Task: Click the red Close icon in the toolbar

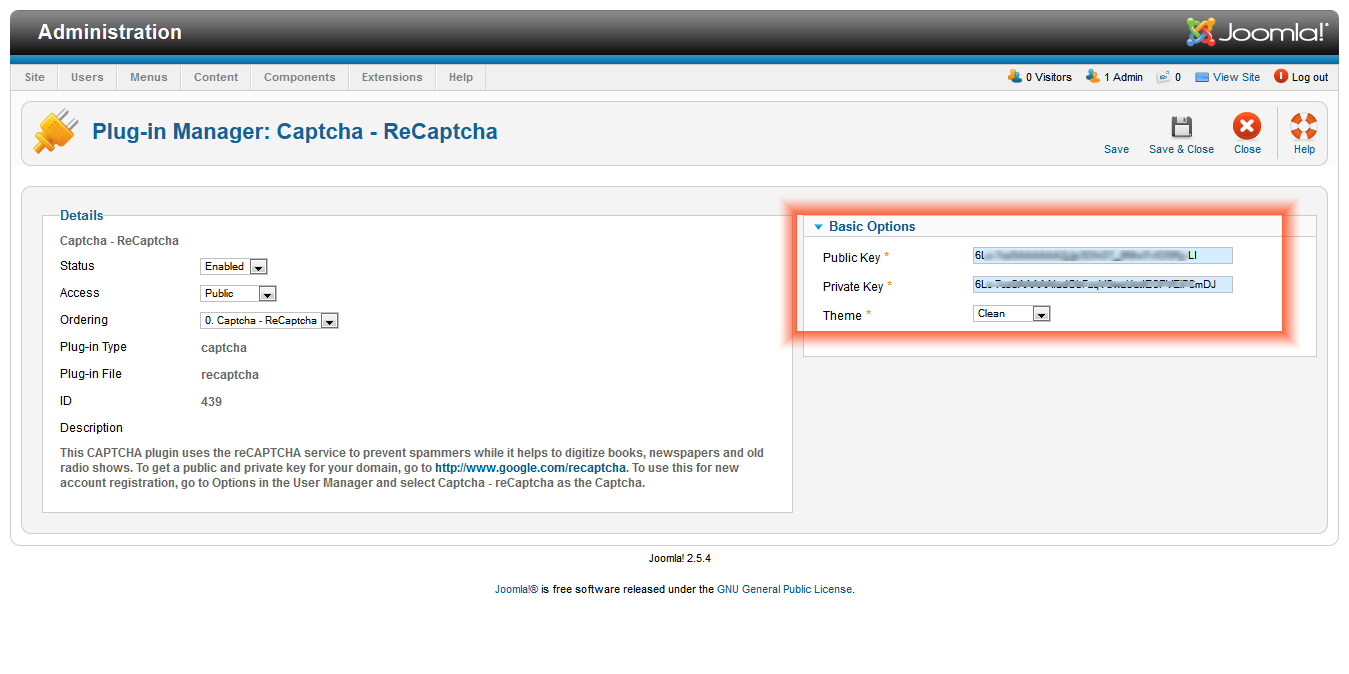Action: click(x=1247, y=126)
